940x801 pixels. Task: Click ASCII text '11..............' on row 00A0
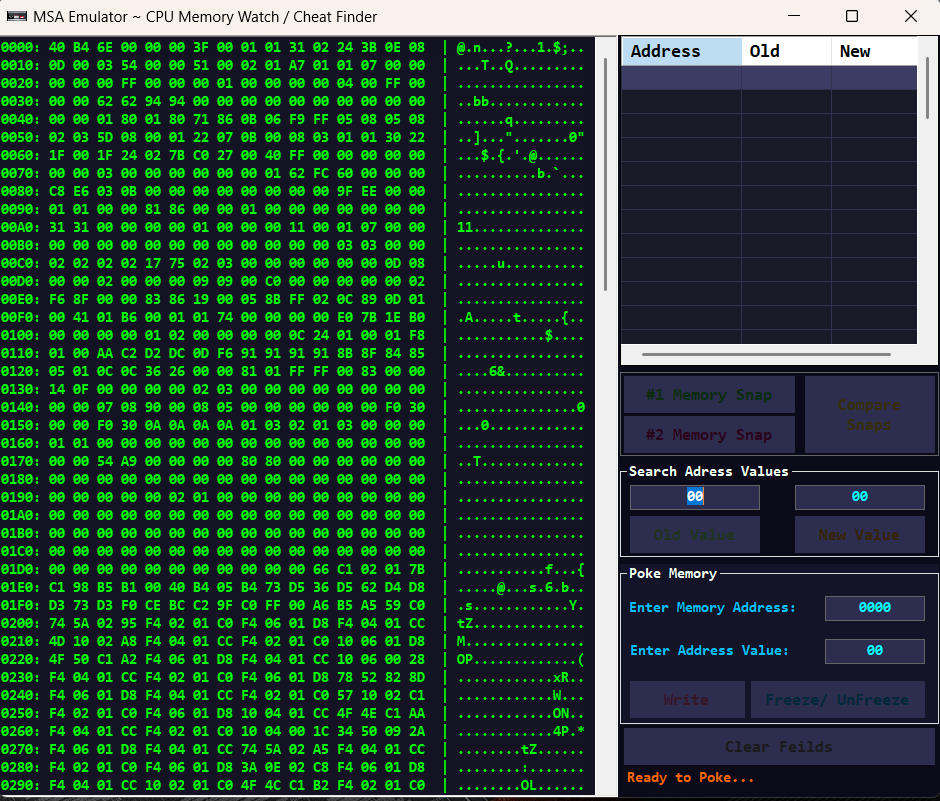point(520,227)
